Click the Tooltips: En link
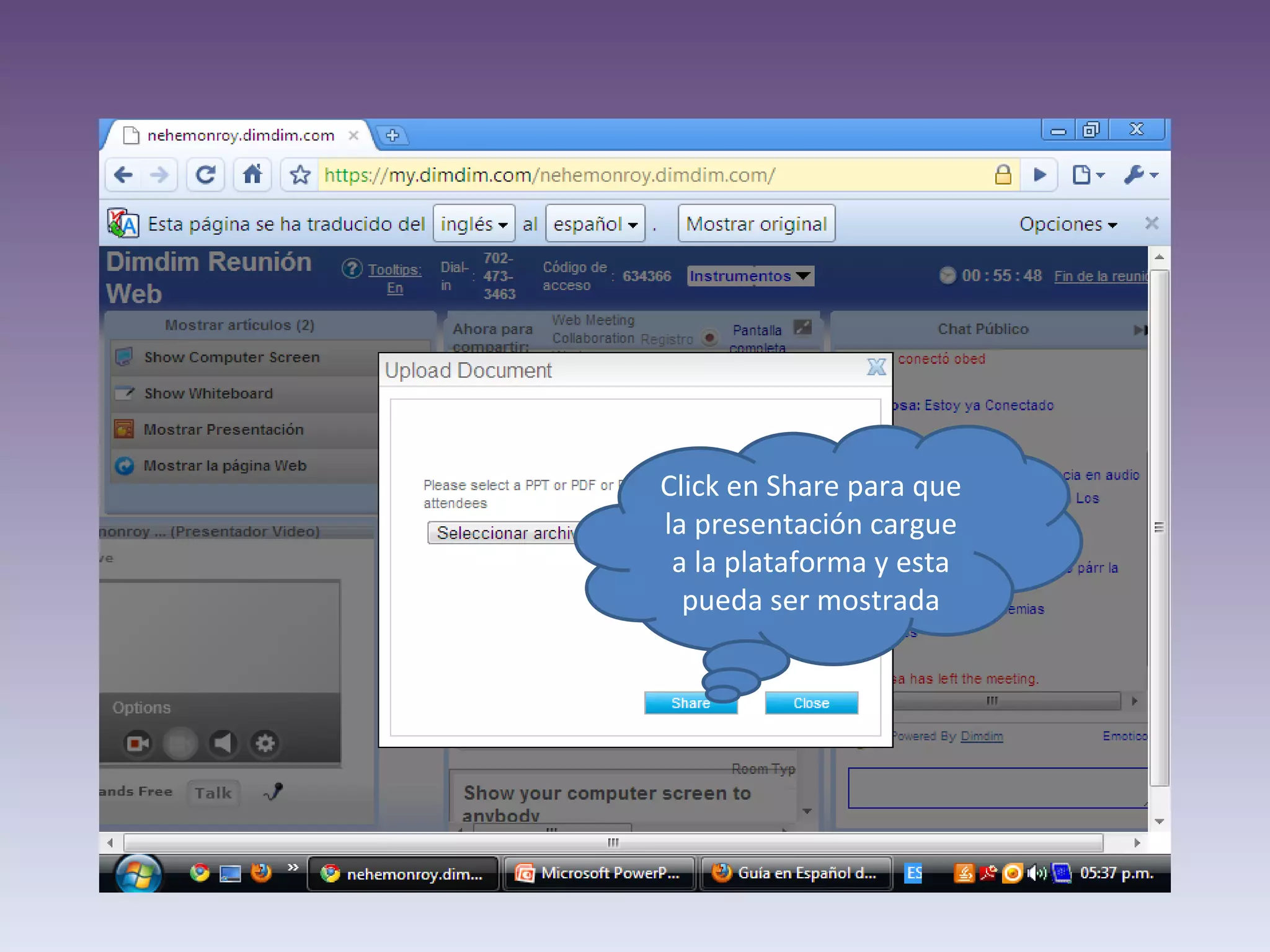This screenshot has width=1270, height=952. click(394, 278)
